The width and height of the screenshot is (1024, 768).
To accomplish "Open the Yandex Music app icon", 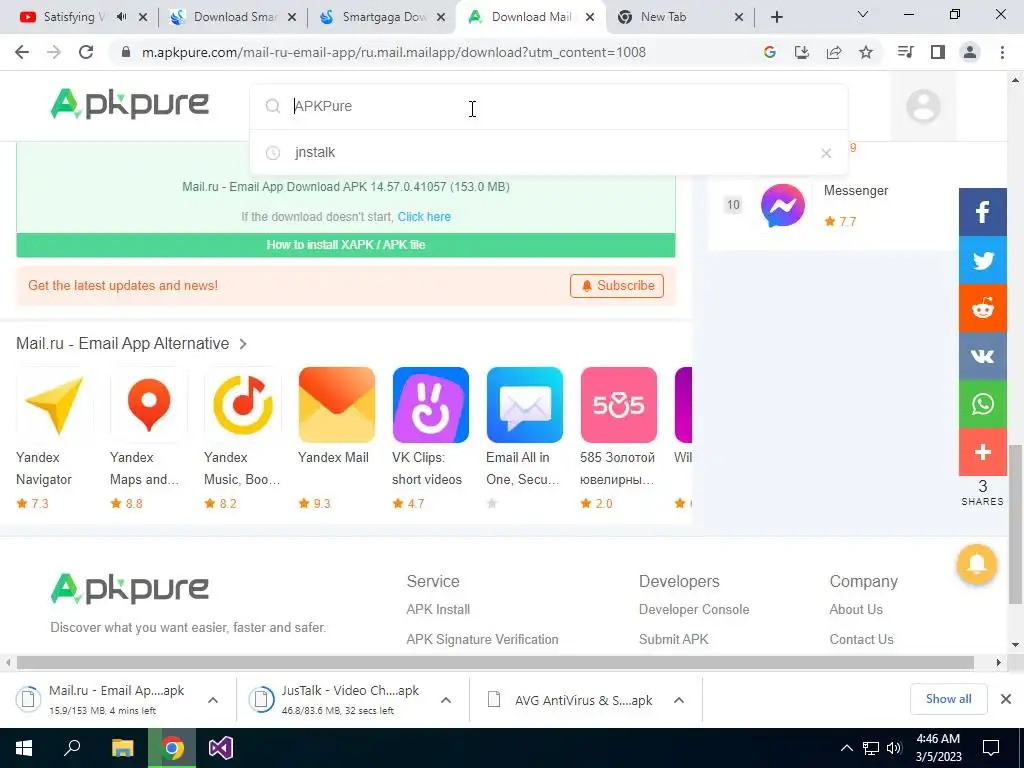I will click(242, 405).
